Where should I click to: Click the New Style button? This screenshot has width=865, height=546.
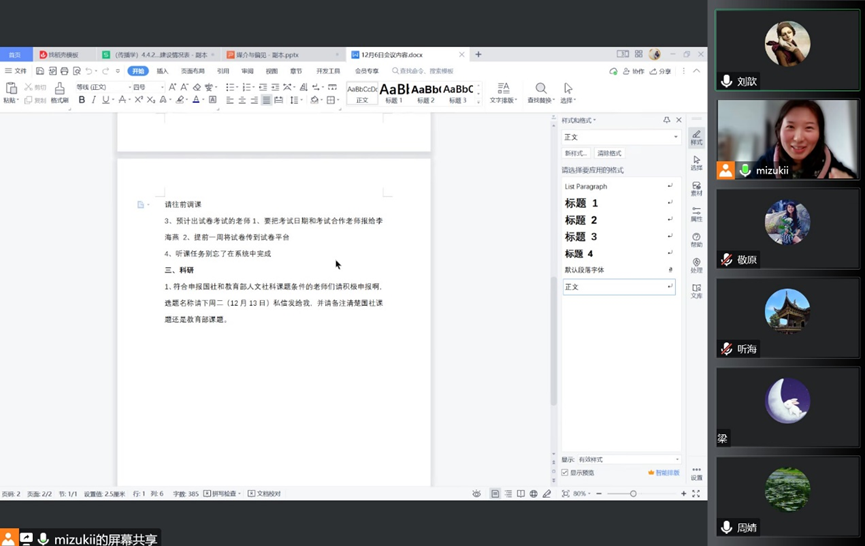click(576, 153)
